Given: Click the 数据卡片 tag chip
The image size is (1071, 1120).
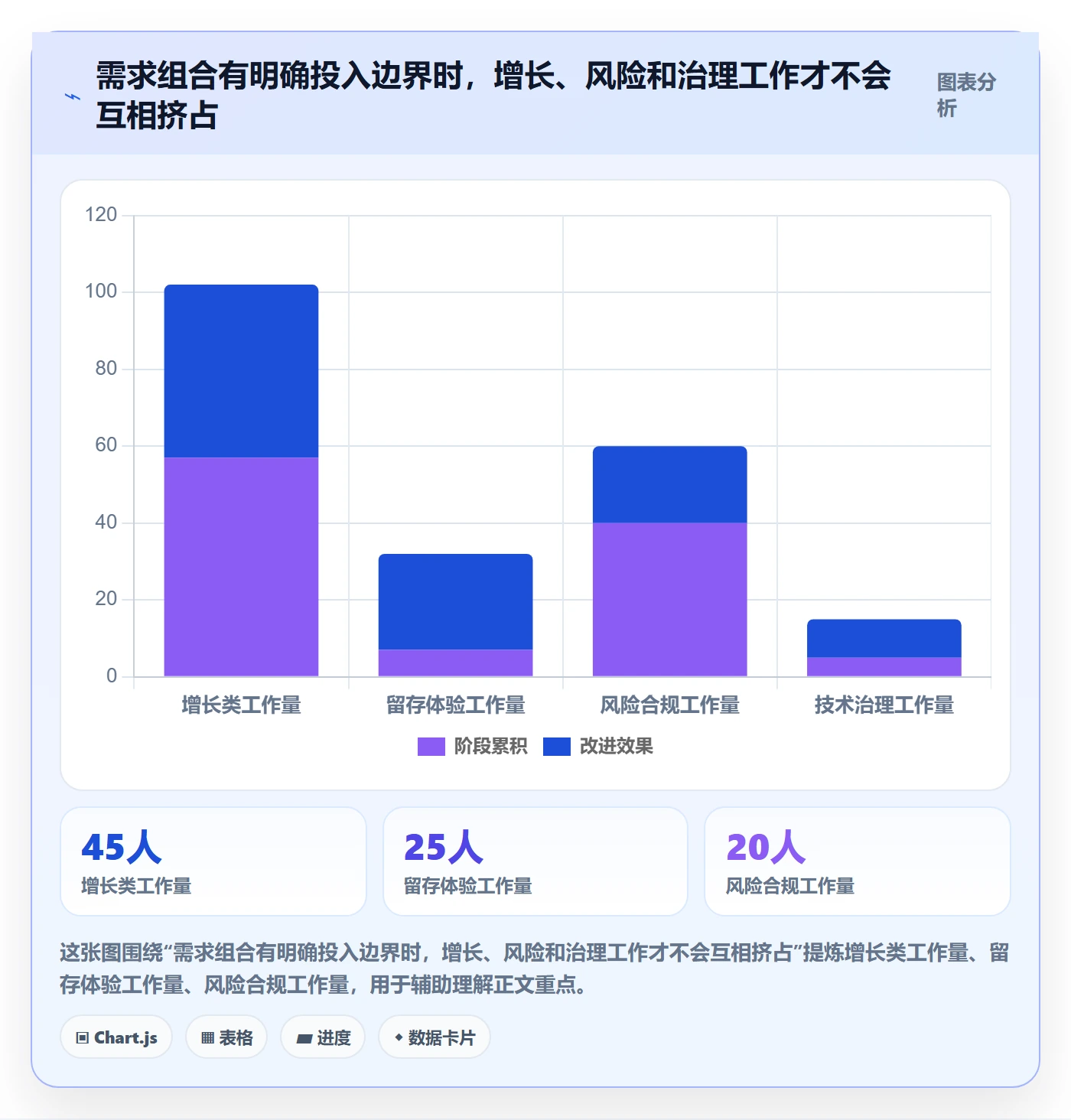Looking at the screenshot, I should [x=435, y=1037].
